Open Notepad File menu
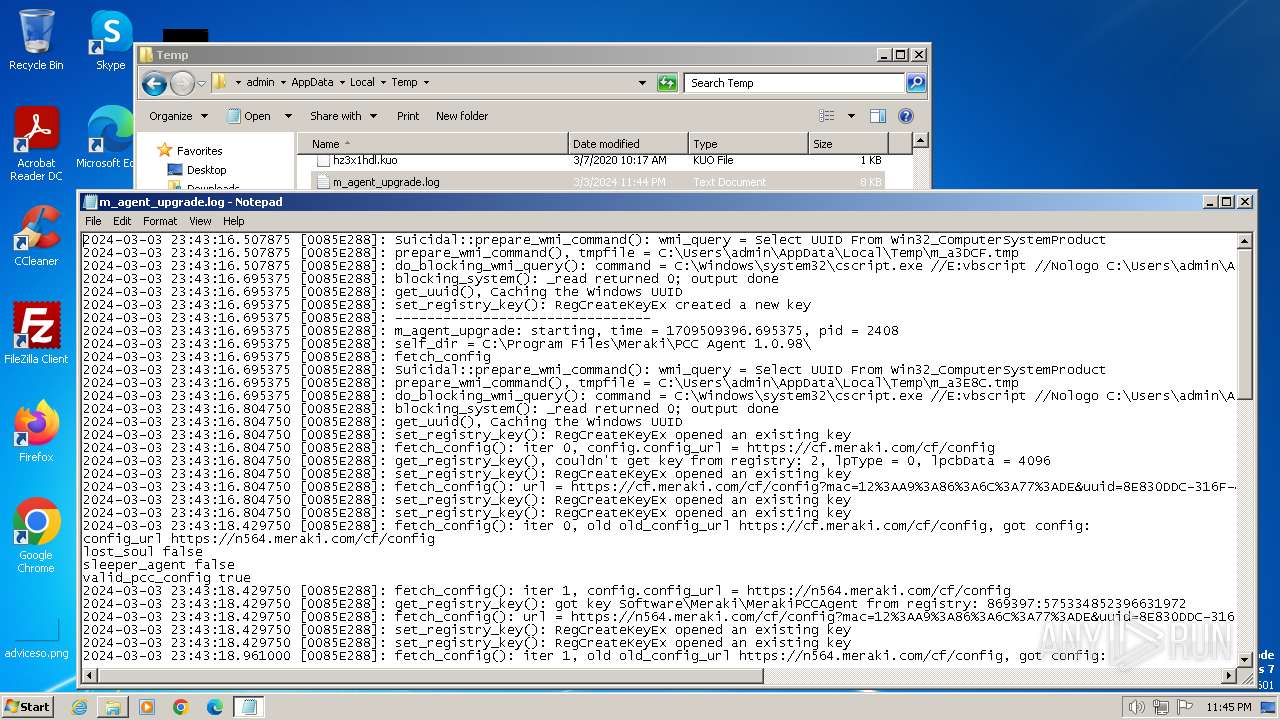The image size is (1280, 720). [x=93, y=221]
